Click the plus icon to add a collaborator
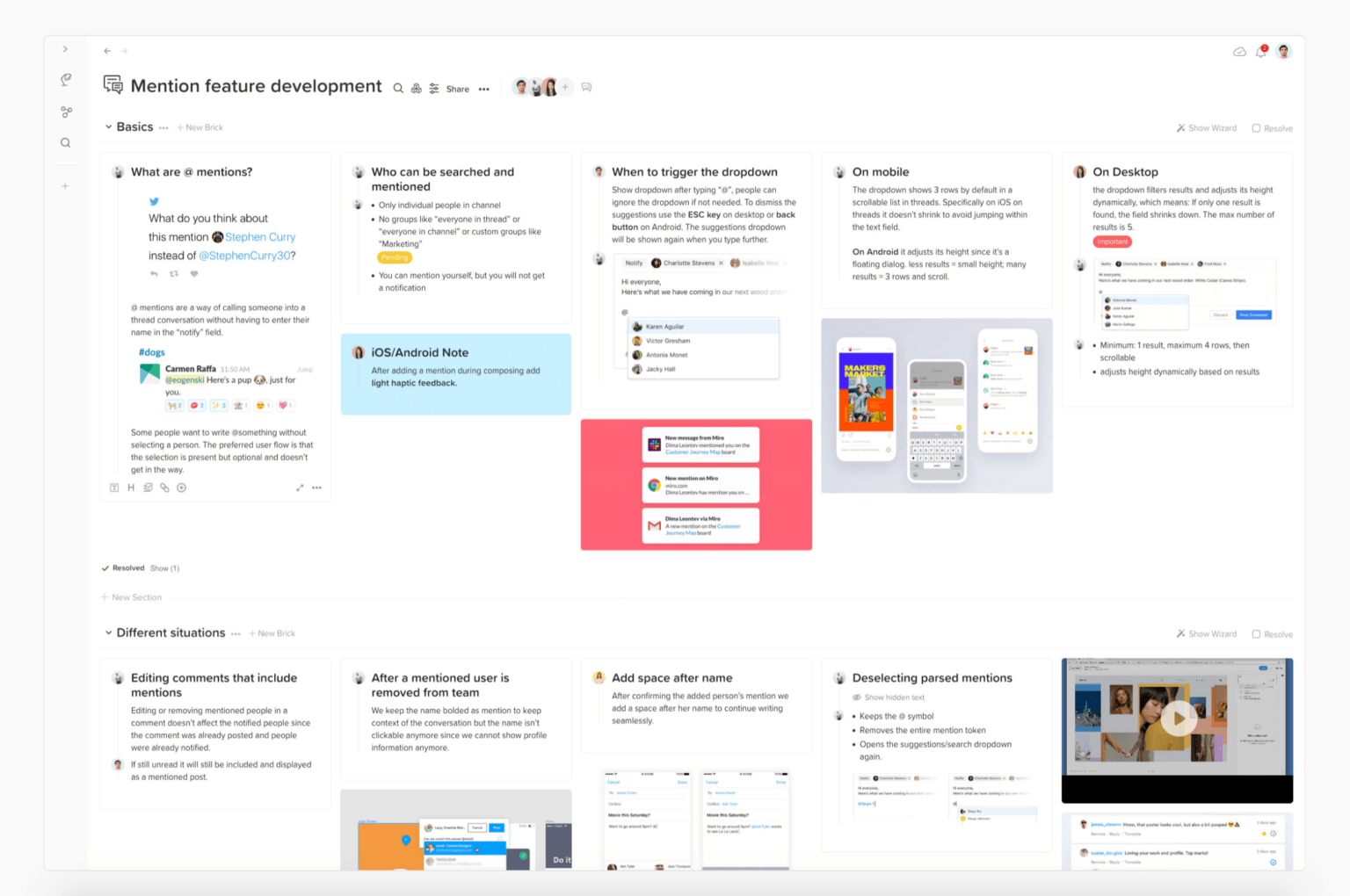Screen dimensions: 1350x896 (566, 86)
